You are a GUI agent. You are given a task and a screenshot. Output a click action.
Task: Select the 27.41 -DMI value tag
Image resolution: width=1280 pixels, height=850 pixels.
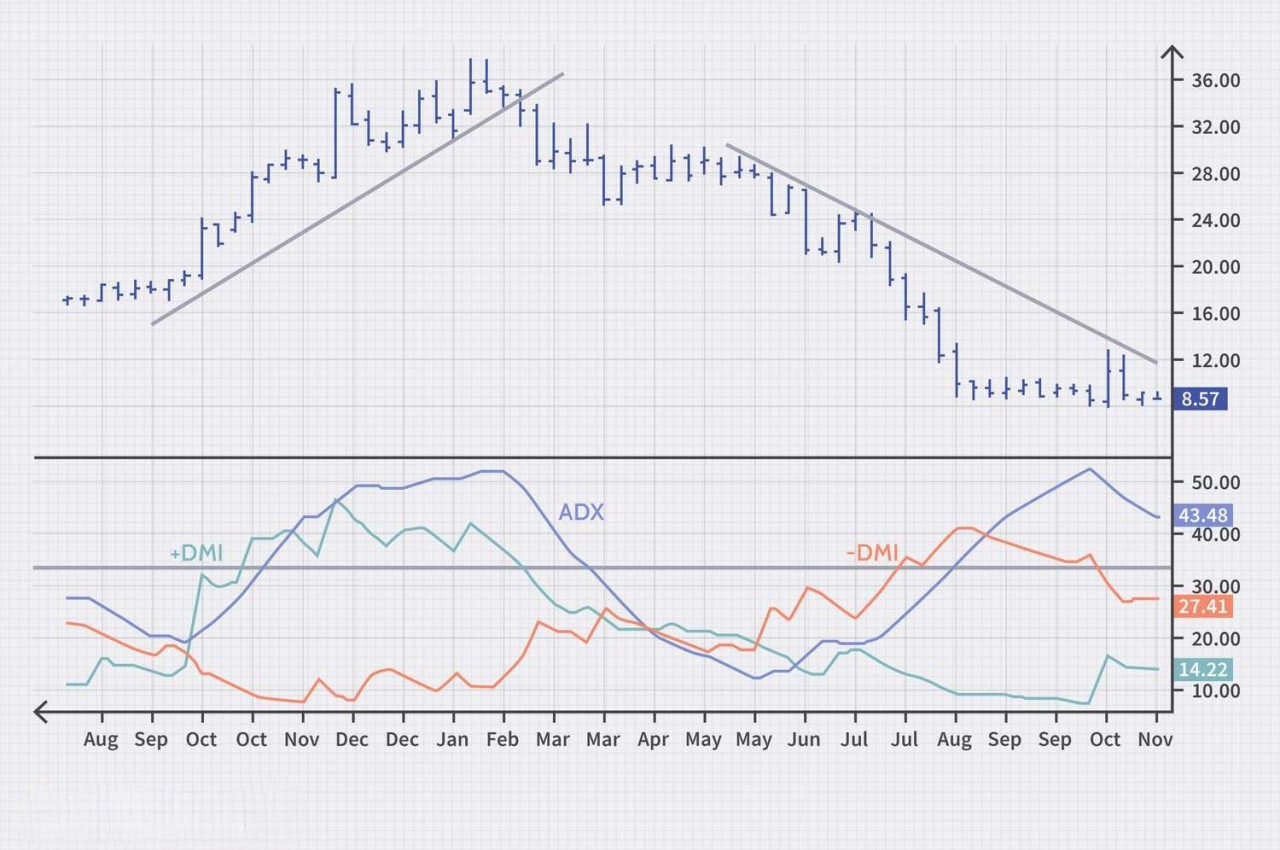(x=1204, y=606)
